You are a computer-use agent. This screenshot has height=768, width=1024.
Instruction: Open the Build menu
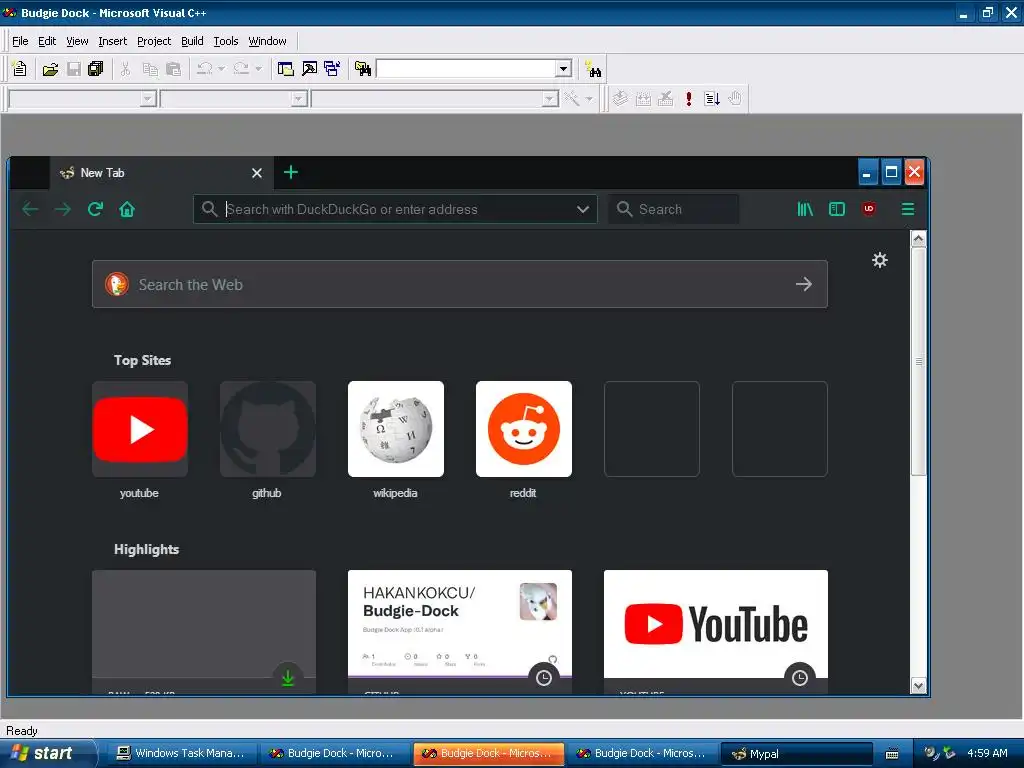pos(192,41)
